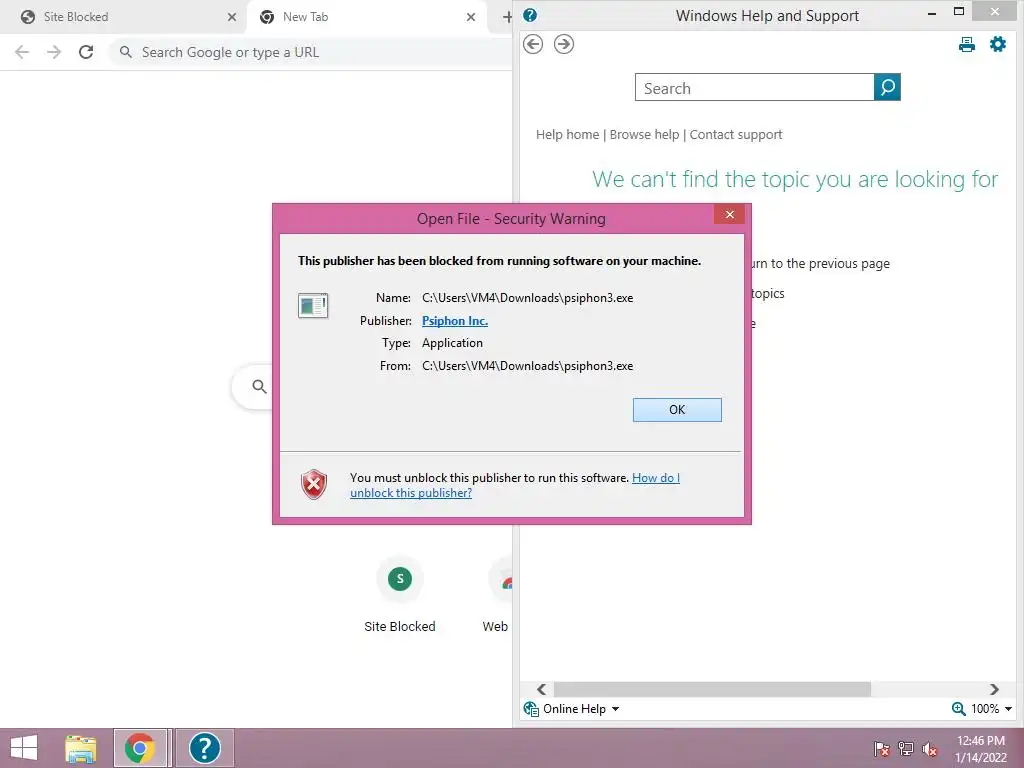Close the New Tab tab in Chrome
This screenshot has height=768, width=1024.
tap(471, 17)
